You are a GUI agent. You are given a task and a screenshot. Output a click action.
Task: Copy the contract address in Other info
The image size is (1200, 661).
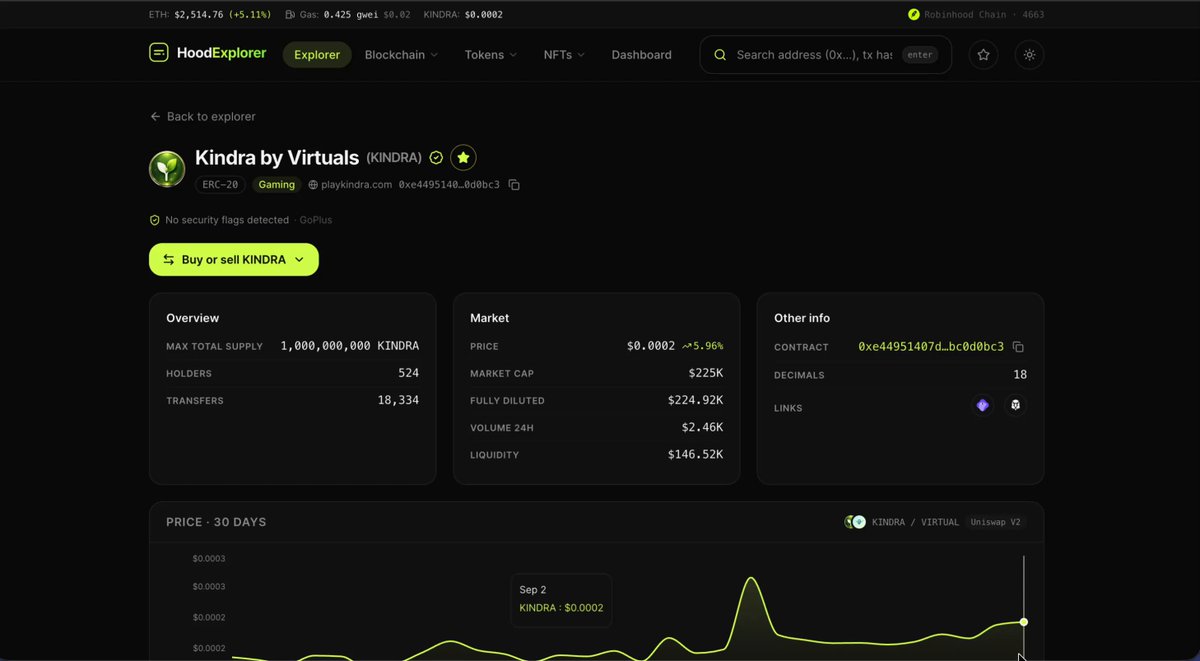pyautogui.click(x=1018, y=347)
